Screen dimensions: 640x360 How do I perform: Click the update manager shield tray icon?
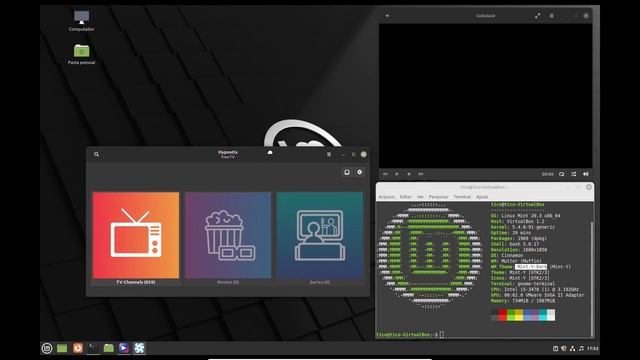point(564,348)
